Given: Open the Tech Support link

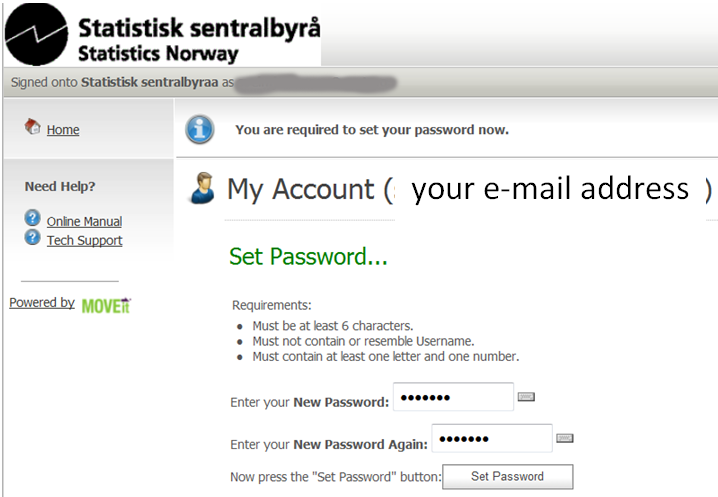Looking at the screenshot, I should [x=84, y=240].
